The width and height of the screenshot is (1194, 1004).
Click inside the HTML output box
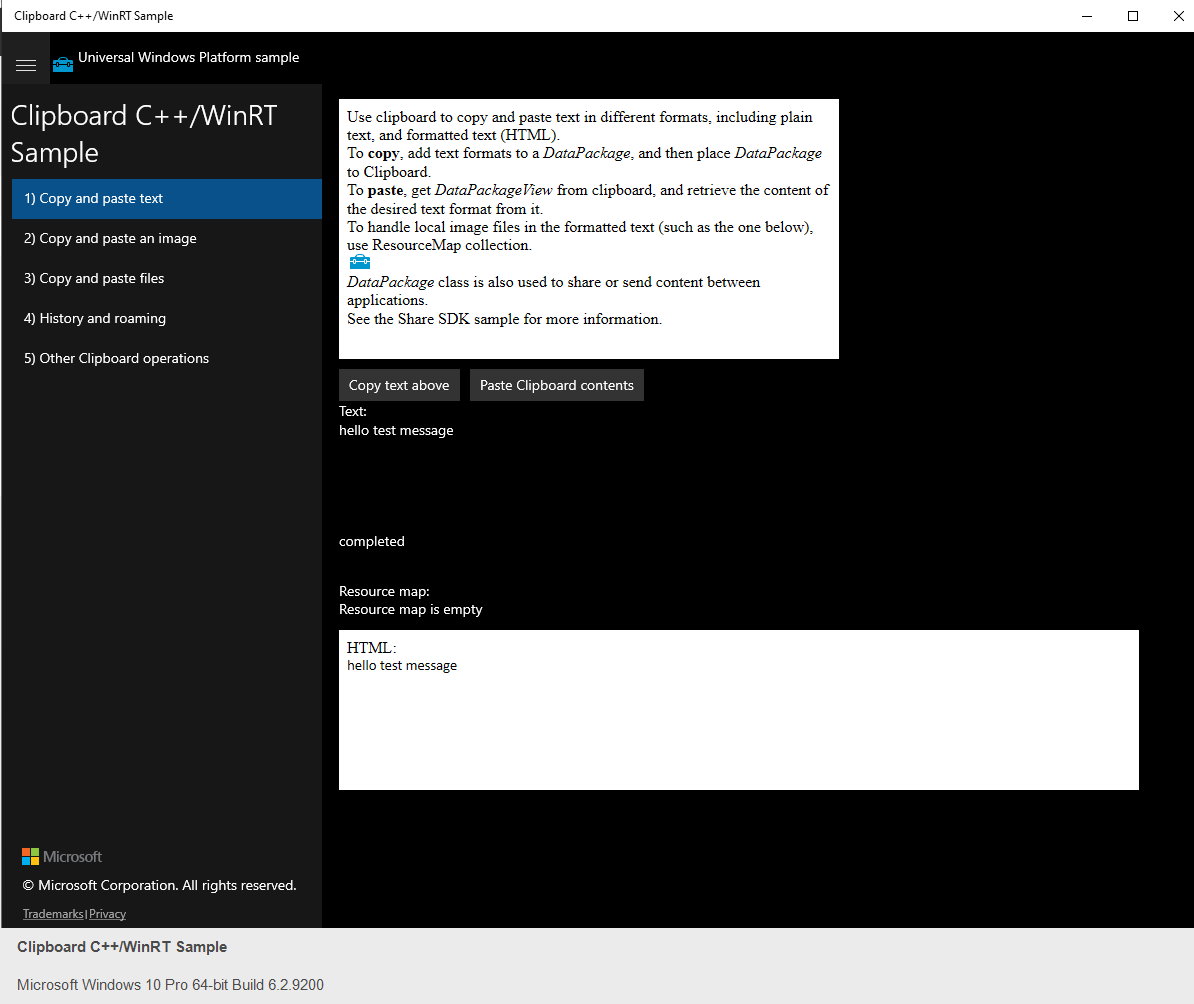tap(738, 710)
